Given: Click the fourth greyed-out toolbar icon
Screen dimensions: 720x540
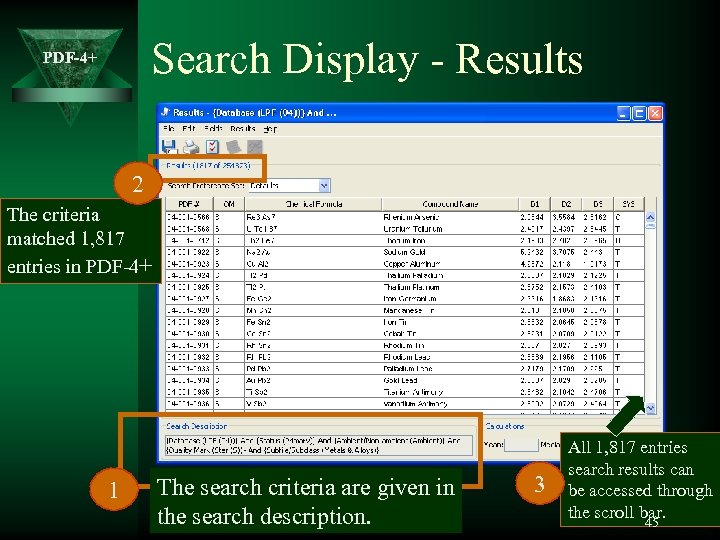Looking at the screenshot, I should pyautogui.click(x=233, y=147).
